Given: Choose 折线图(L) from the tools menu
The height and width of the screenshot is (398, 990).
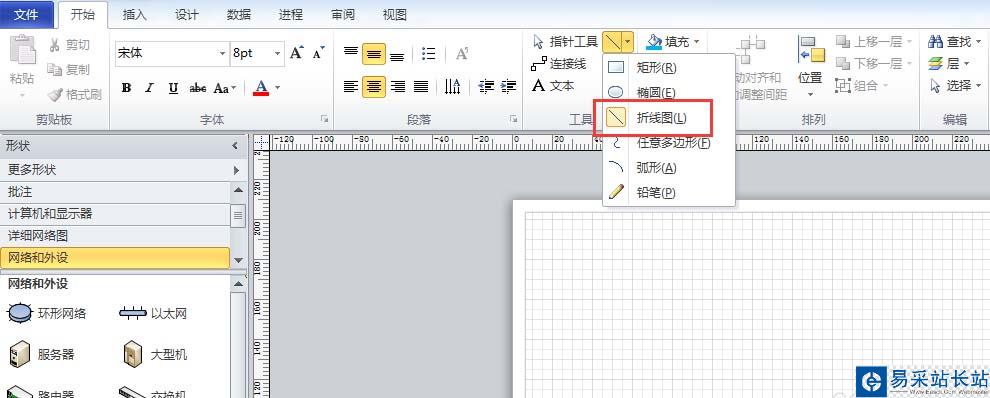Looking at the screenshot, I should [x=669, y=118].
